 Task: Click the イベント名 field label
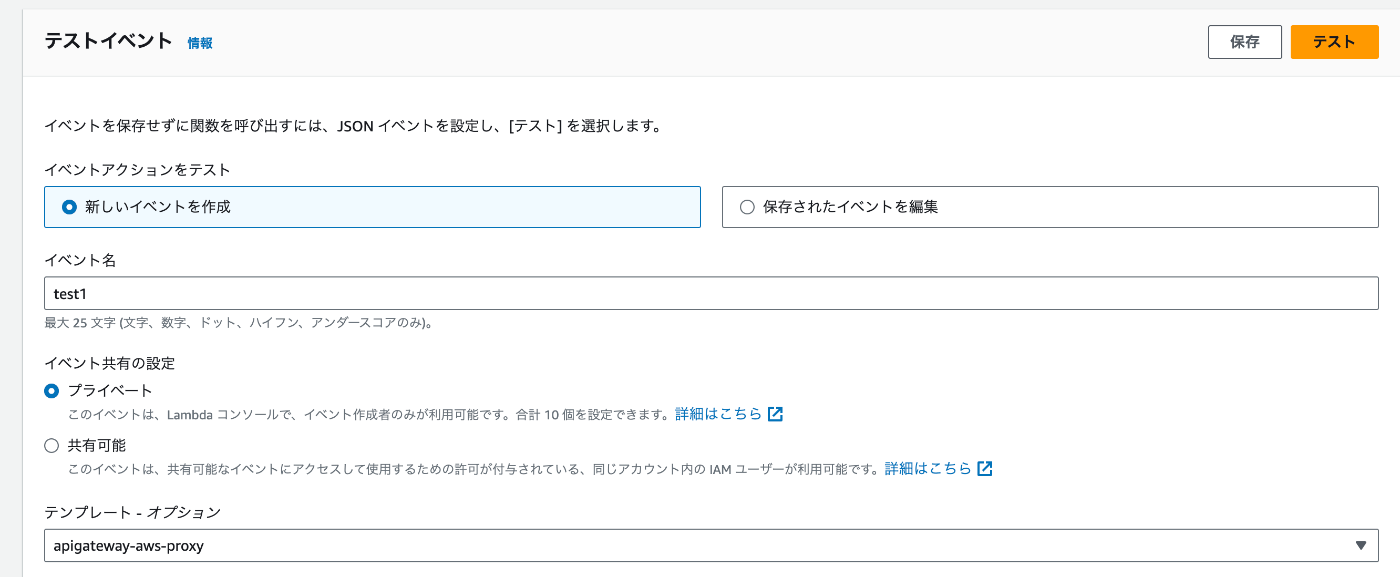click(x=80, y=260)
